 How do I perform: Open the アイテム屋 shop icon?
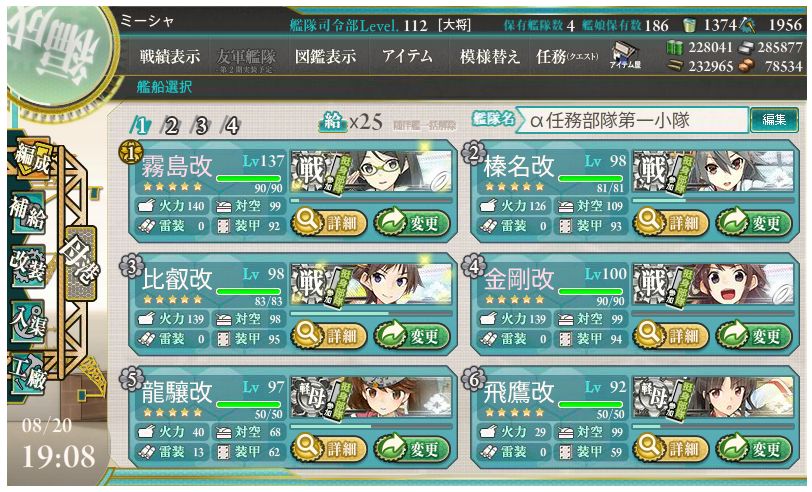pyautogui.click(x=626, y=55)
